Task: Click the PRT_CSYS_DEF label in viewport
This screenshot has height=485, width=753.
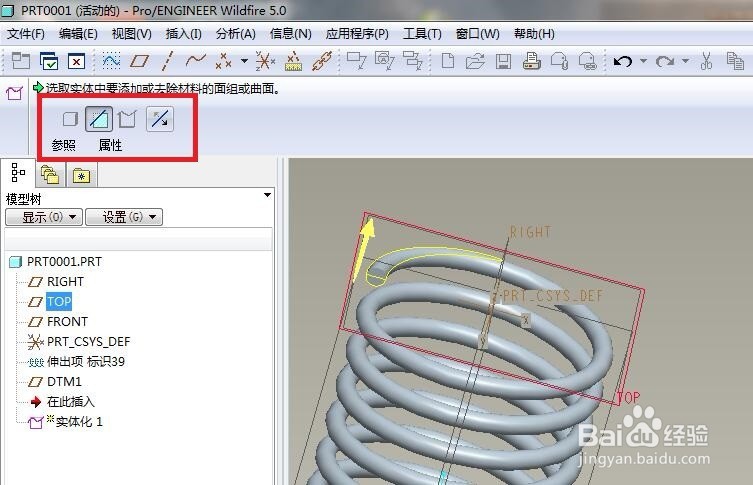Action: (x=552, y=296)
